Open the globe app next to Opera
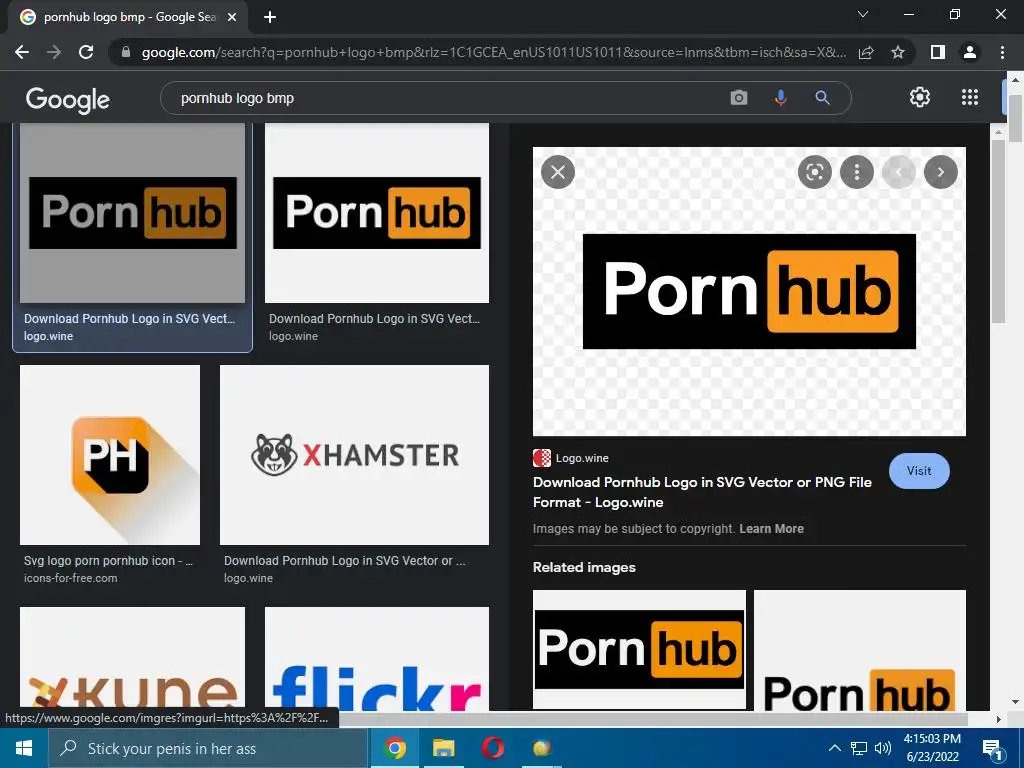The width and height of the screenshot is (1024, 768). point(541,748)
